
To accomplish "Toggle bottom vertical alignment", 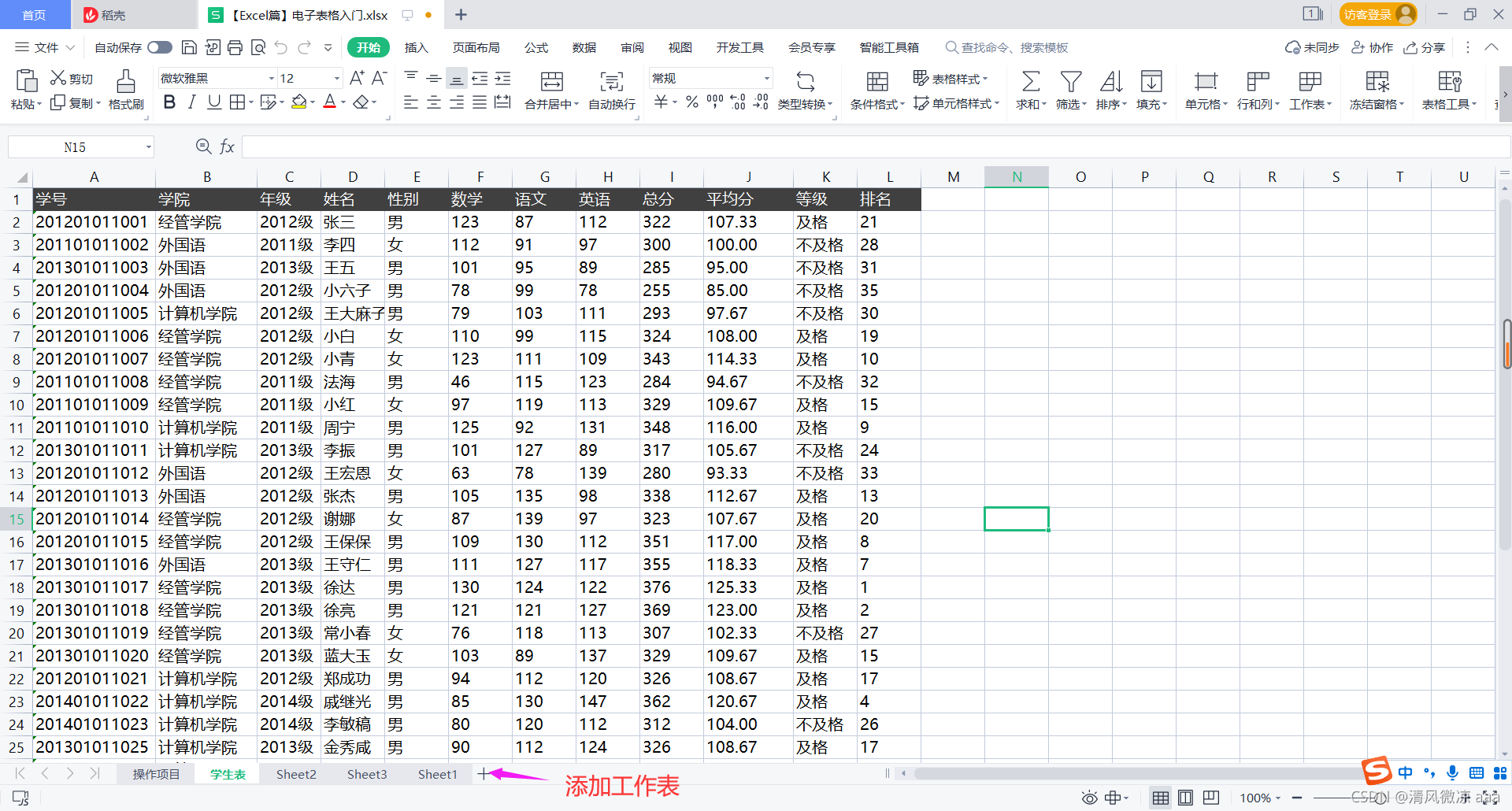I will 457,78.
